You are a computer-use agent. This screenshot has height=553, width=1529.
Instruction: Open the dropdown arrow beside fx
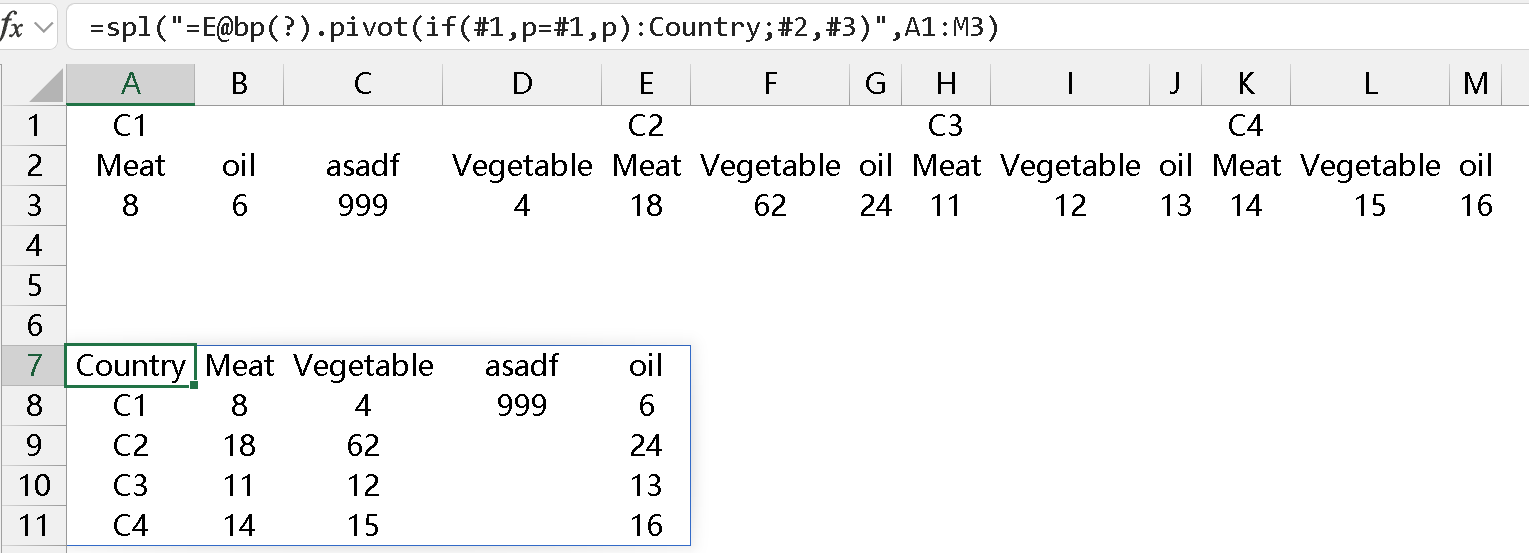click(x=44, y=28)
